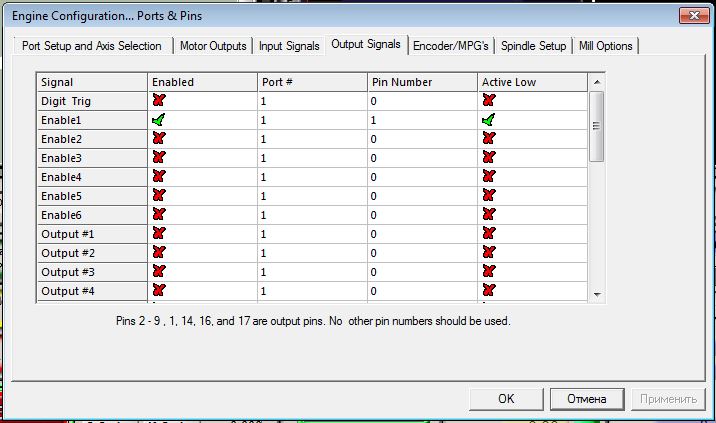Set Active Low for Enable6
The width and height of the screenshot is (716, 423).
click(489, 215)
